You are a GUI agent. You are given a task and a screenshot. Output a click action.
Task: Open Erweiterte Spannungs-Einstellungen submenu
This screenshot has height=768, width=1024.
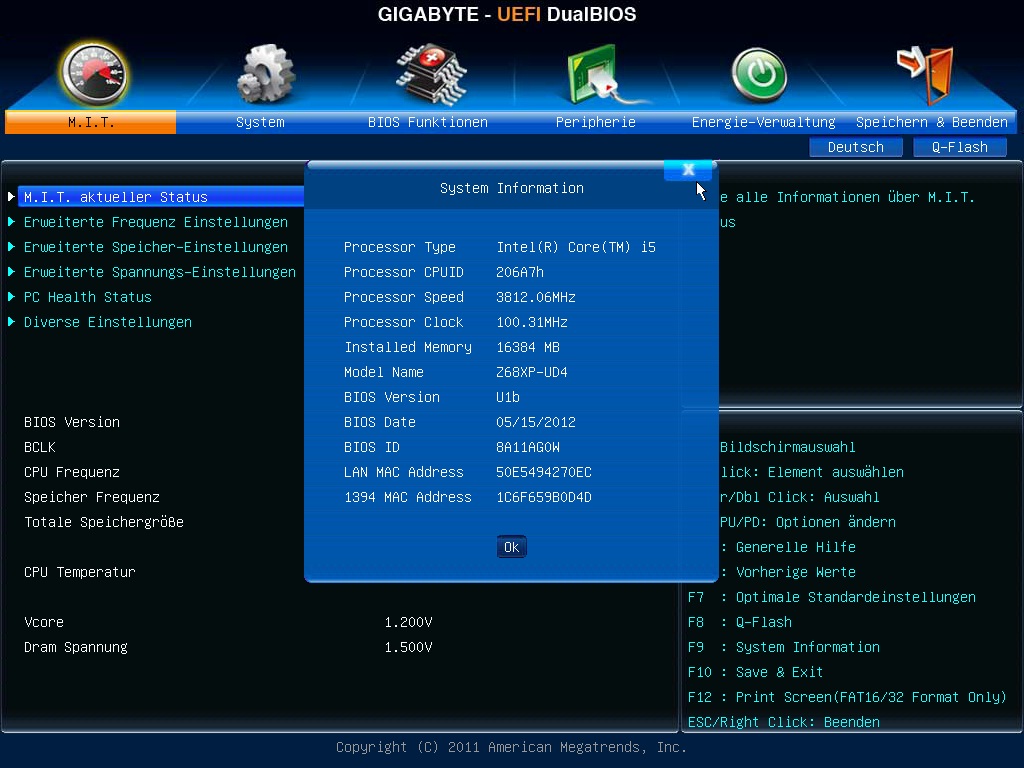tap(159, 272)
